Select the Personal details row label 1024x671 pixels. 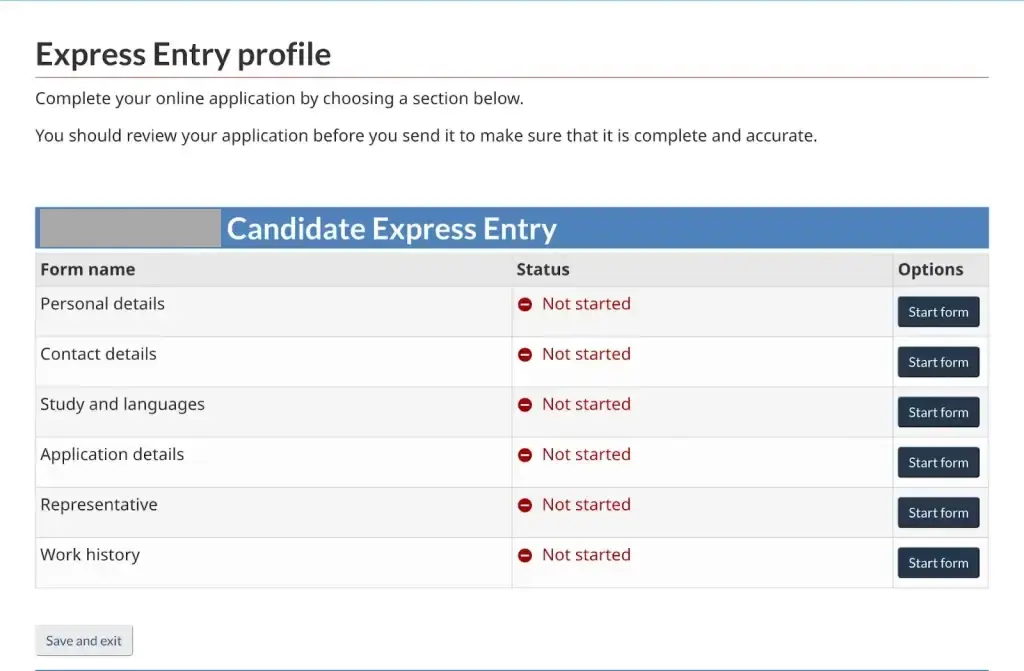[x=102, y=304]
